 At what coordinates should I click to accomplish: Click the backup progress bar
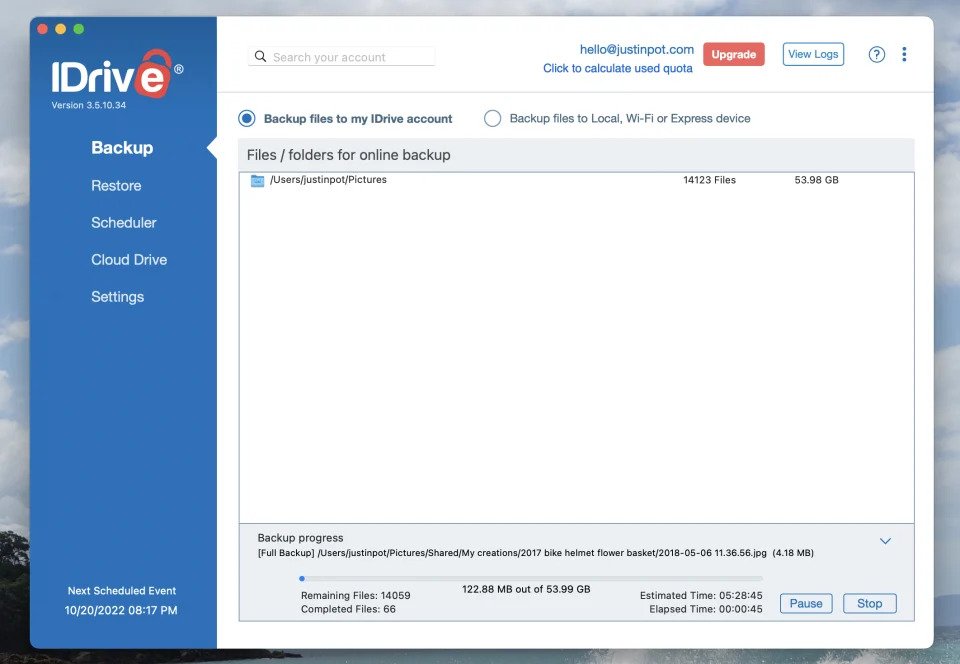click(530, 578)
